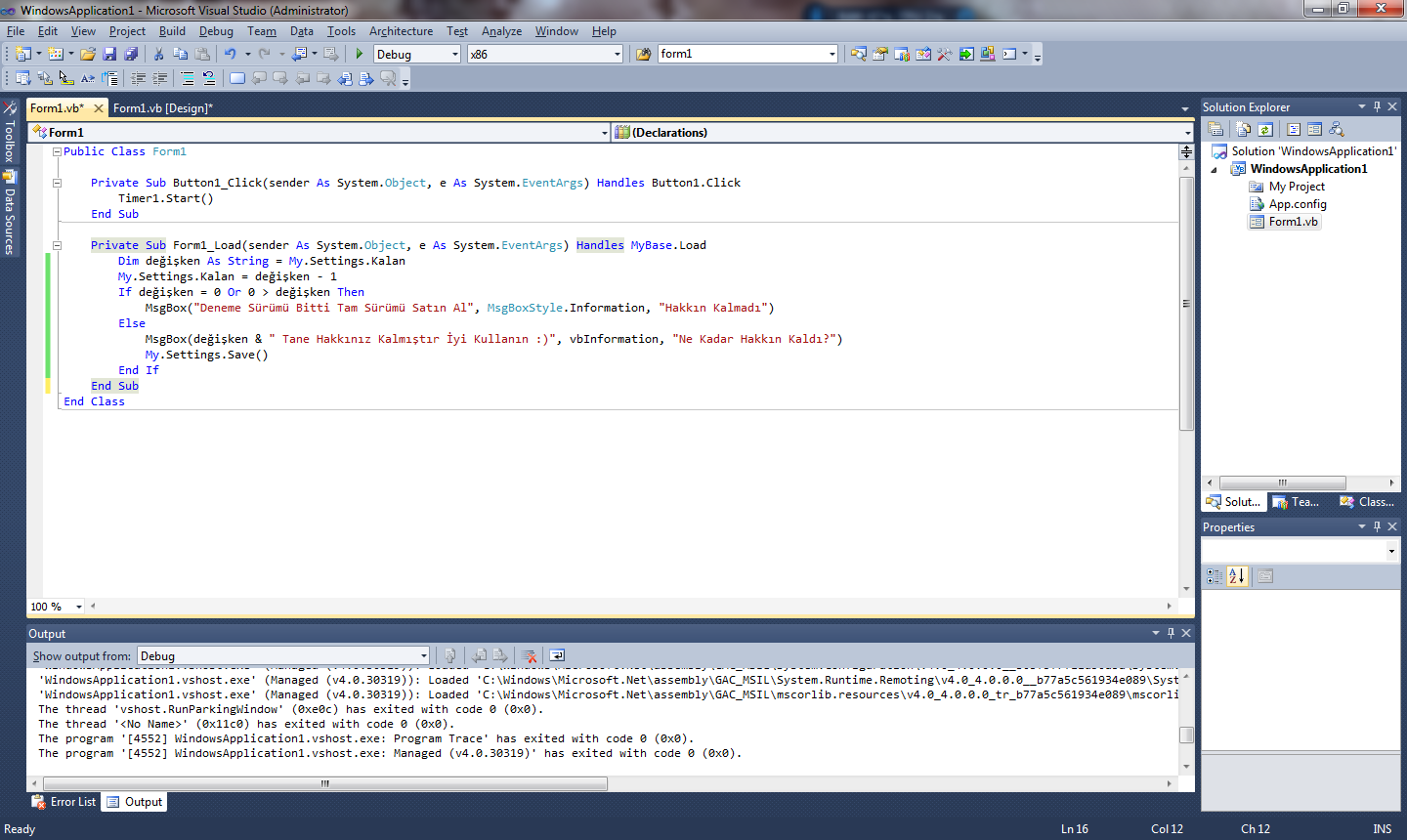Close the Form1.vb* editor tab
This screenshot has height=840, width=1407.
tap(99, 108)
